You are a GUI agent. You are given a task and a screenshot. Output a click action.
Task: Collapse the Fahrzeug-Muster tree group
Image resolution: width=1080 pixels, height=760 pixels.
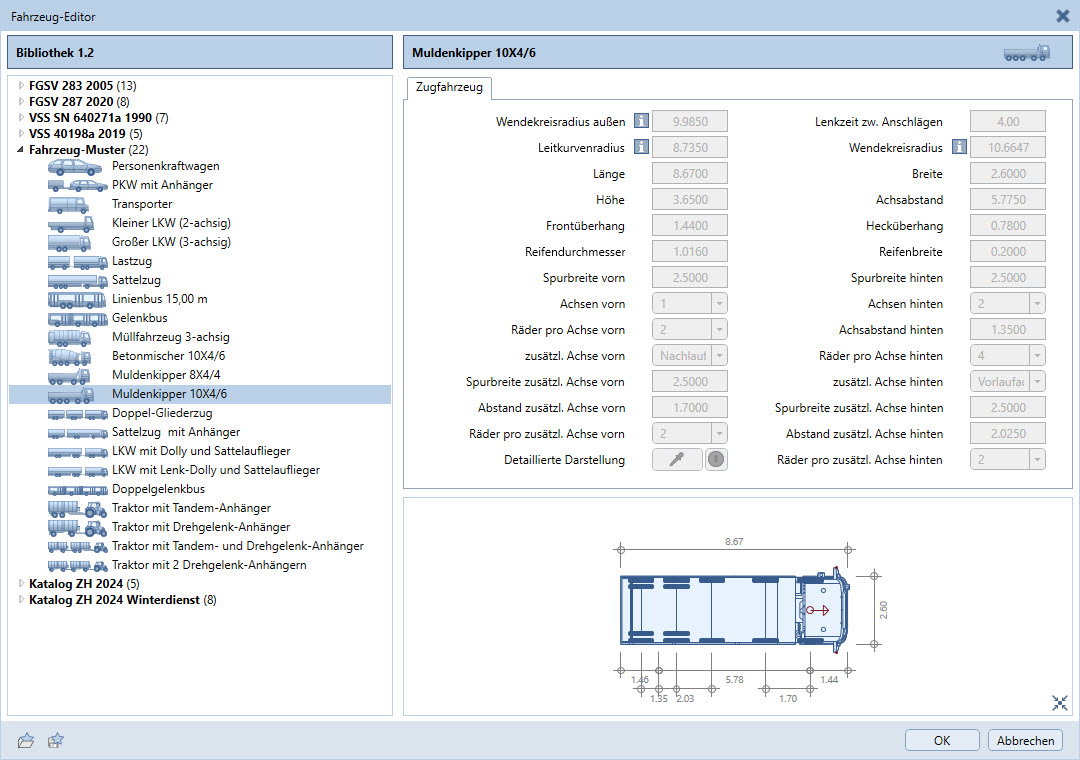[21, 149]
